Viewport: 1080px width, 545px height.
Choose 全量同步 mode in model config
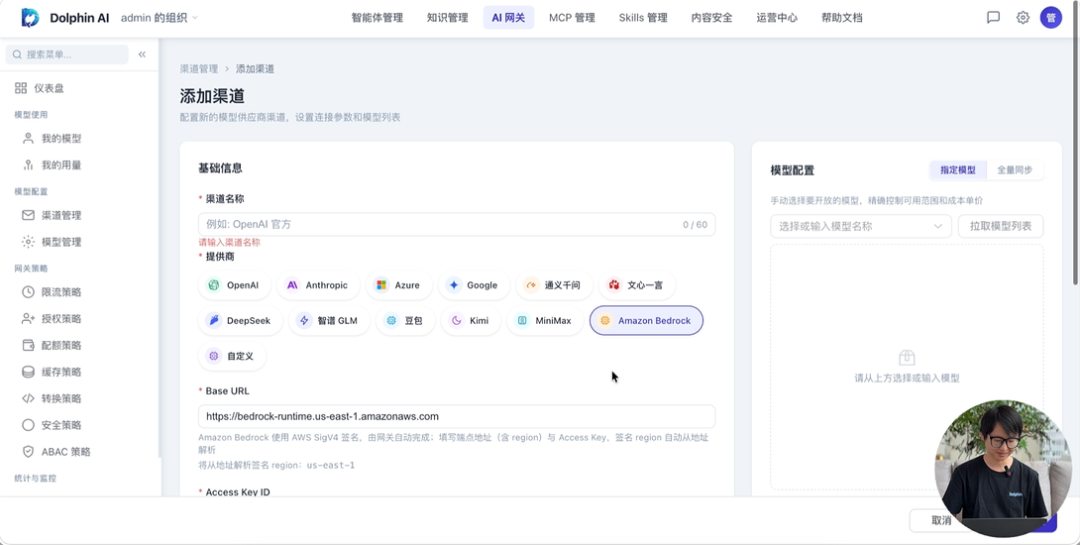pos(1015,170)
